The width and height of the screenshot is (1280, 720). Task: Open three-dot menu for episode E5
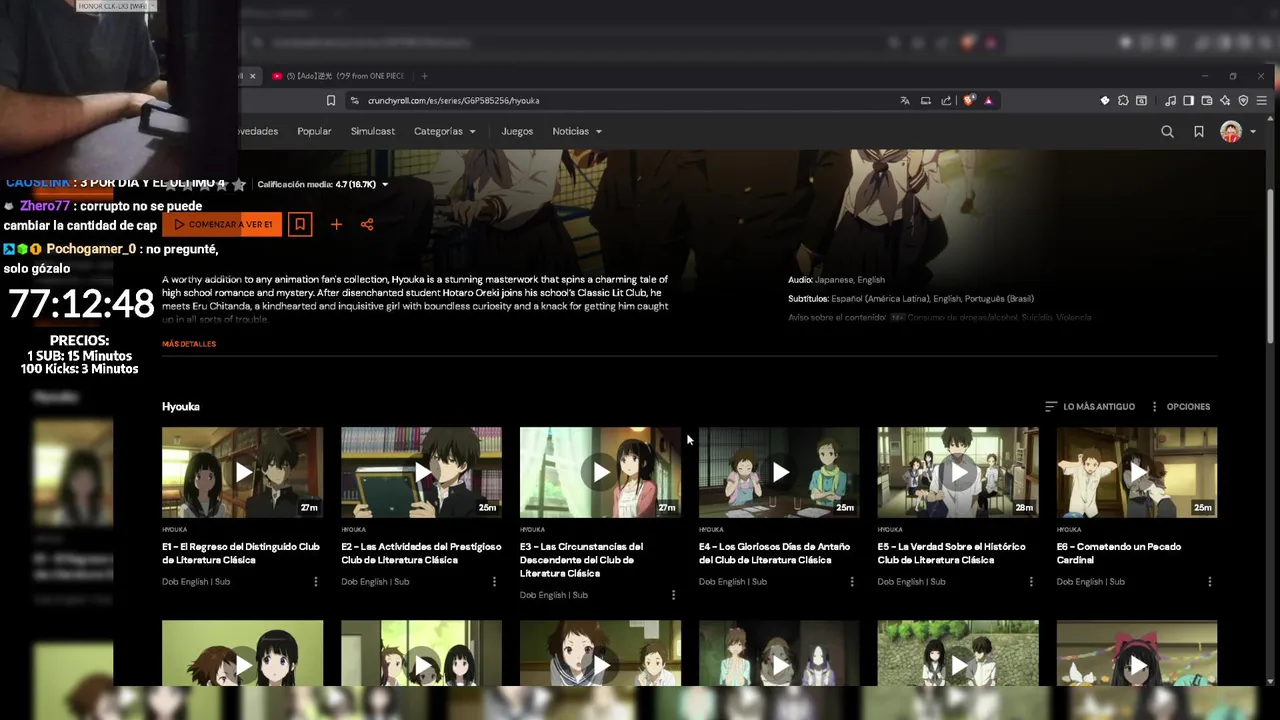tap(1031, 581)
